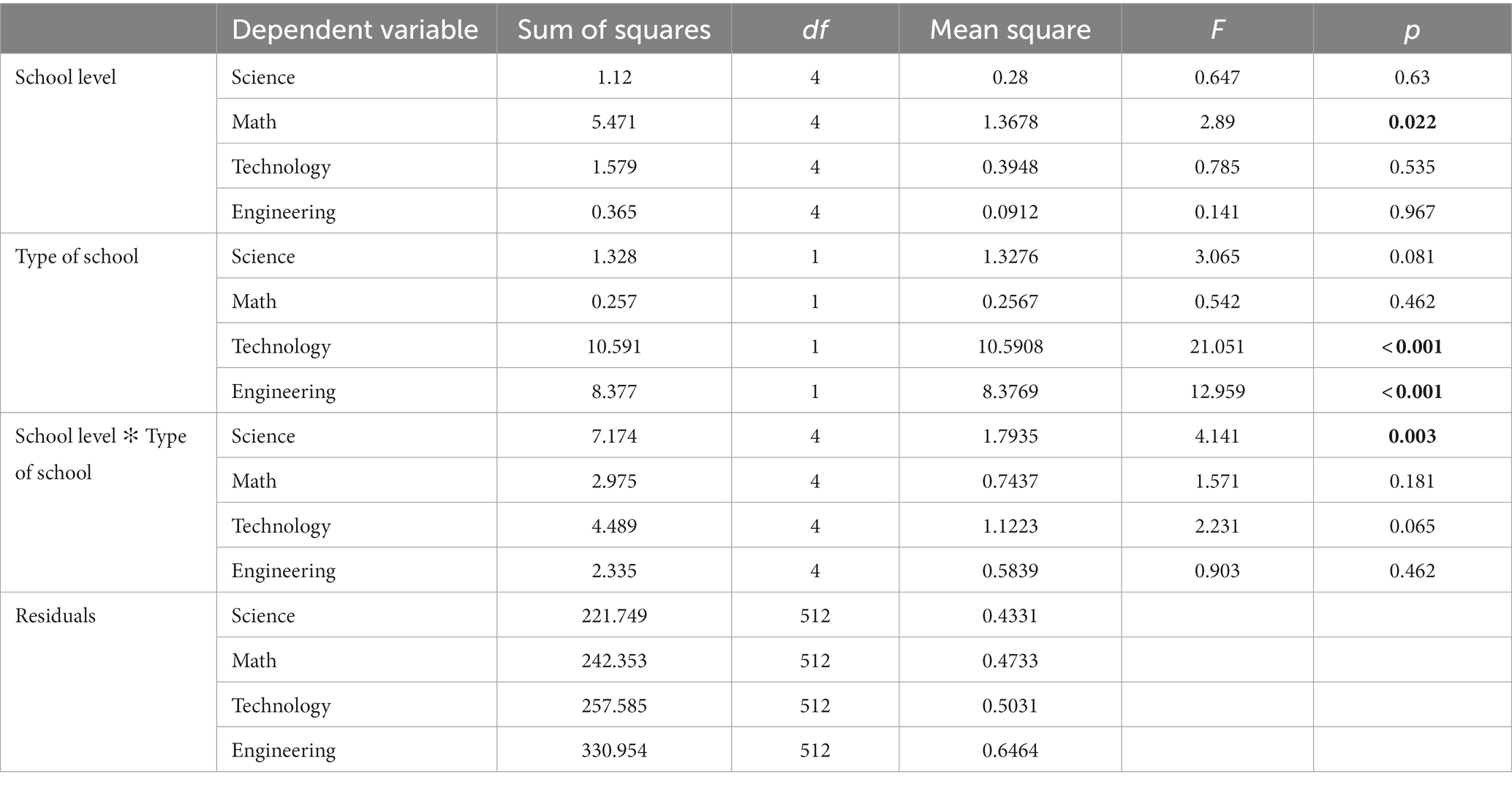This screenshot has width=1512, height=785.
Task: Click the sum of squares 1.12 cell
Action: 614,77
